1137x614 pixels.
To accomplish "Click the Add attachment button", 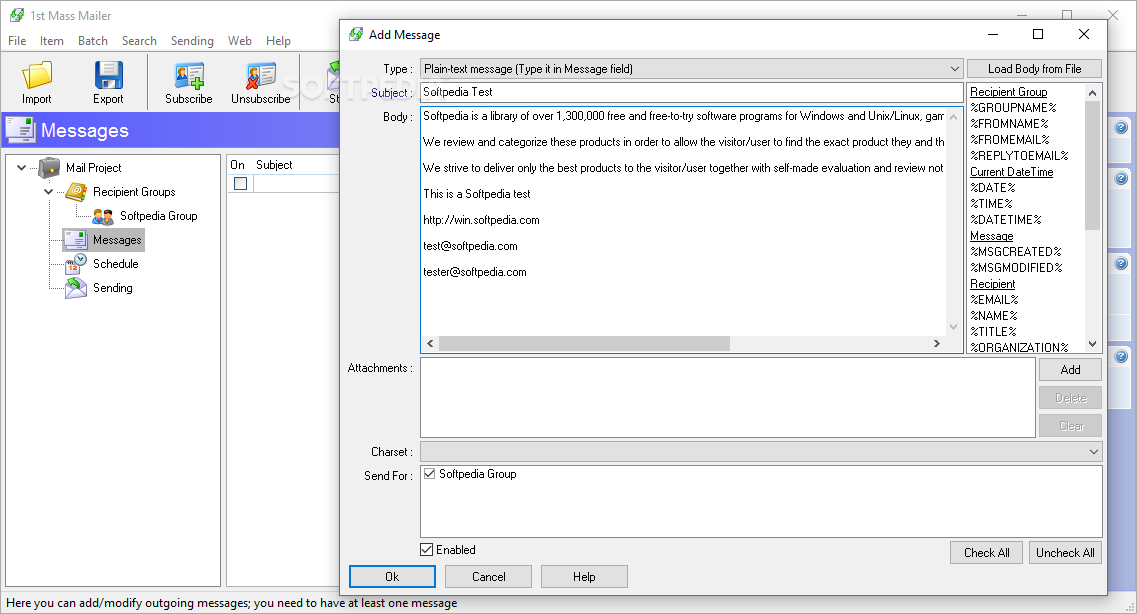I will pos(1070,370).
